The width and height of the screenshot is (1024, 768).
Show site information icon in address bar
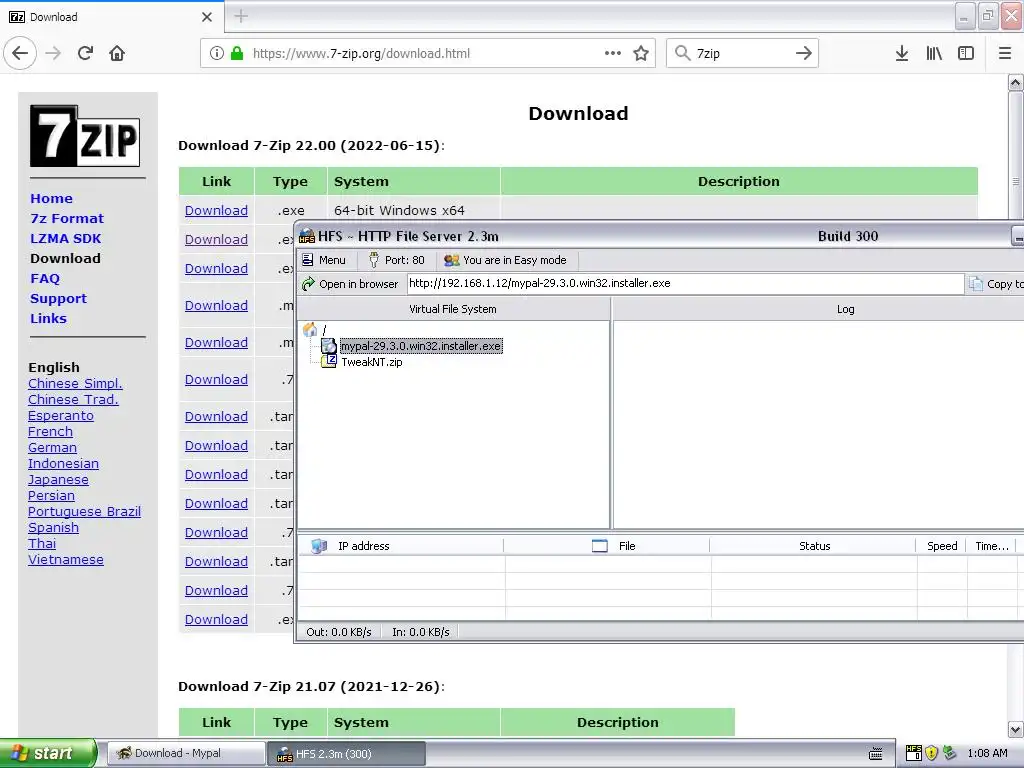pyautogui.click(x=217, y=53)
